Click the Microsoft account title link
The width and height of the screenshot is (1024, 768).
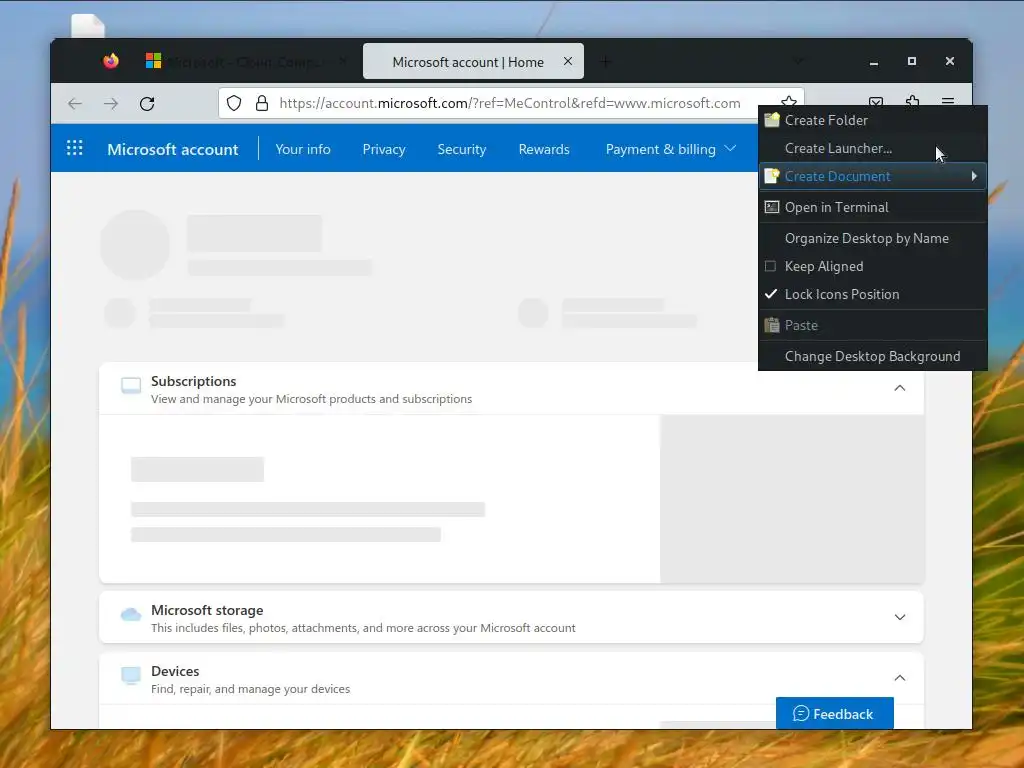point(172,149)
